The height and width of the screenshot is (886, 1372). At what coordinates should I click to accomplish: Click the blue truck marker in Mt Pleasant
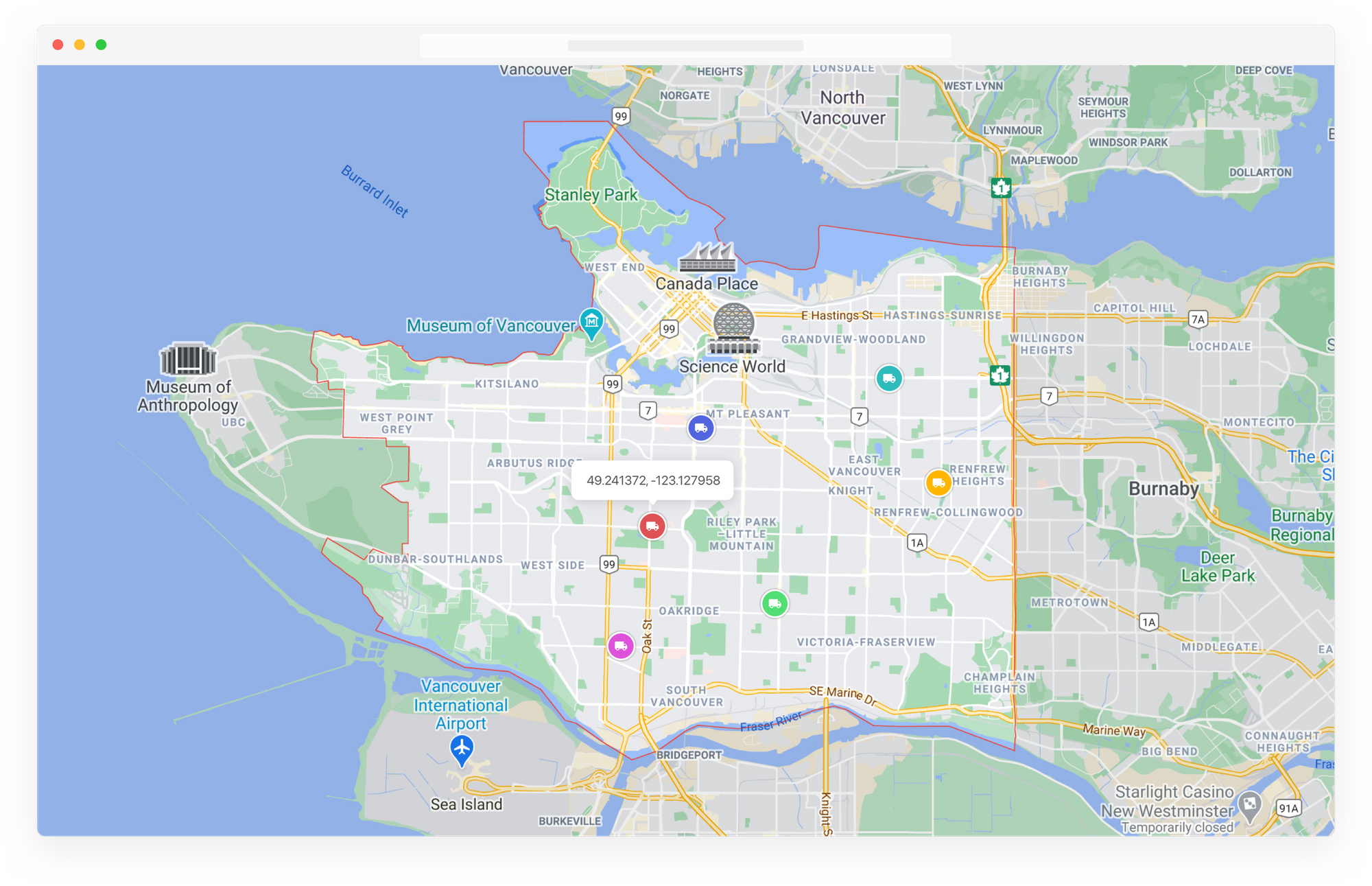coord(701,428)
